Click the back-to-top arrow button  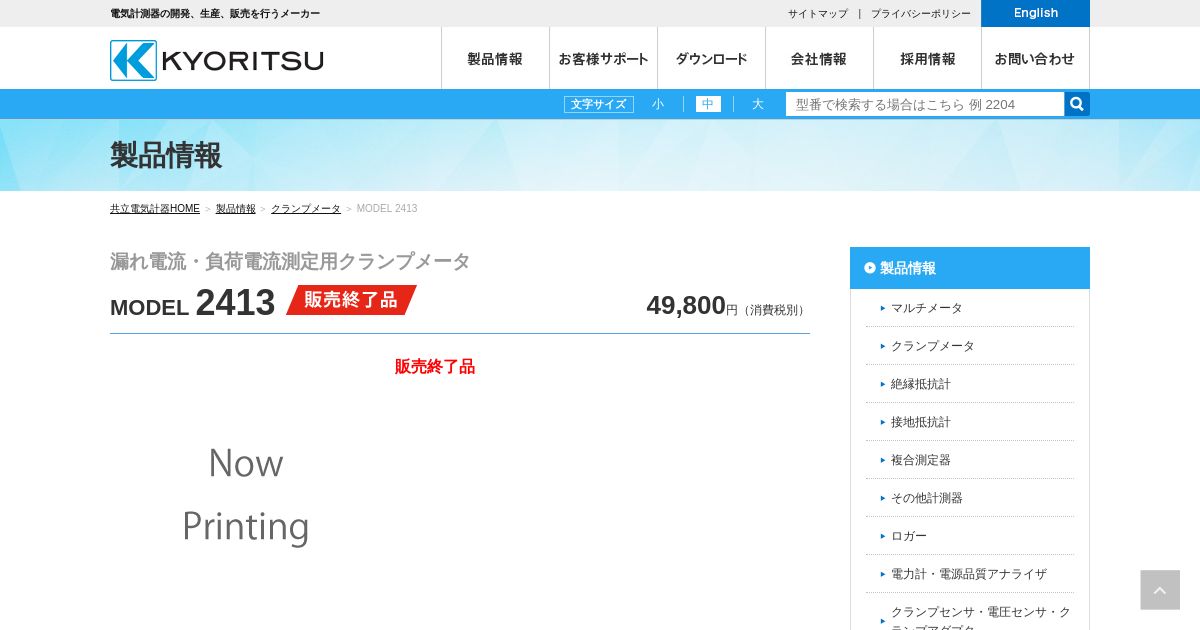point(1160,590)
